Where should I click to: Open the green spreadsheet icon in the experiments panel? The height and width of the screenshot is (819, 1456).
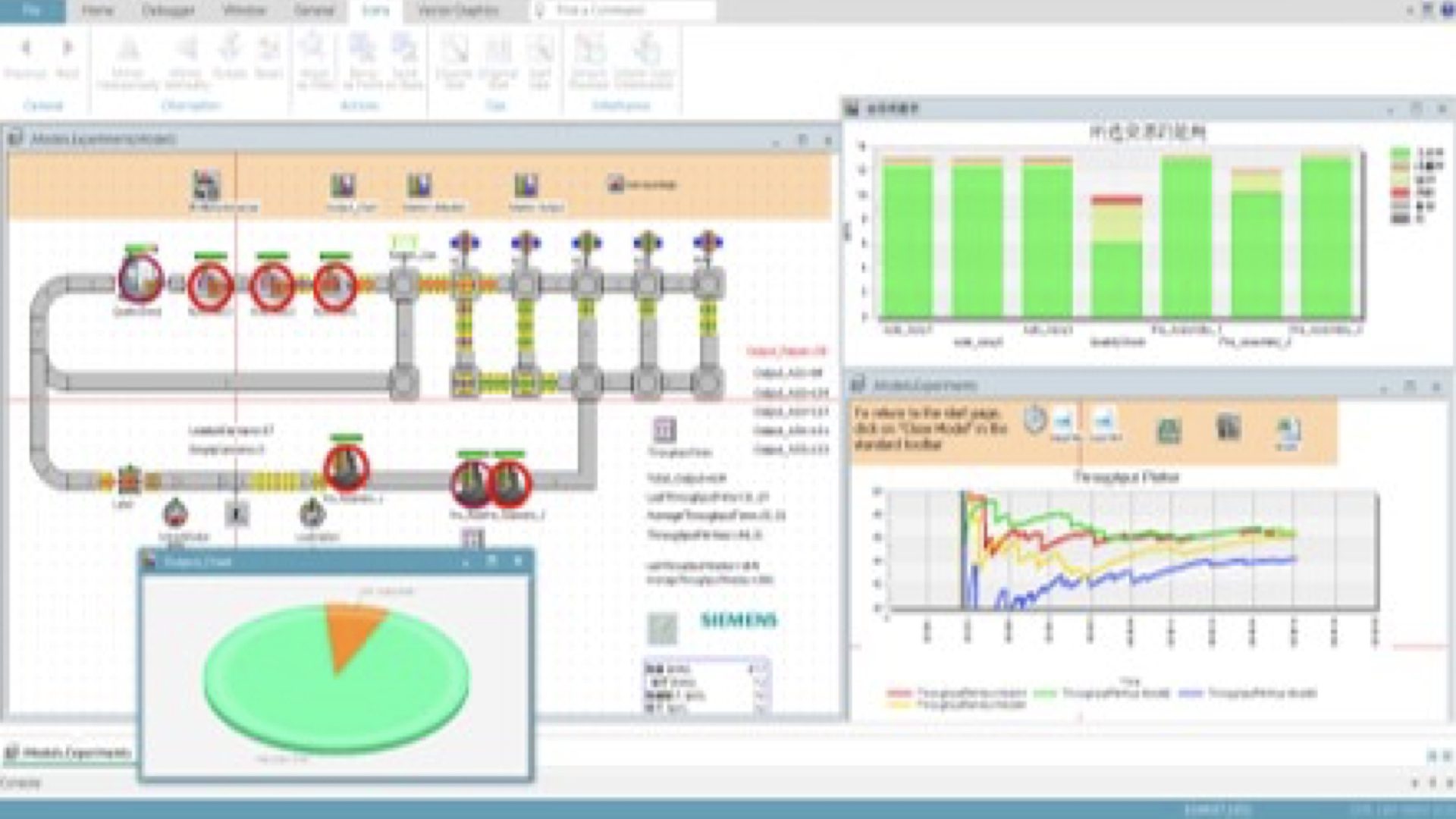pyautogui.click(x=1169, y=431)
